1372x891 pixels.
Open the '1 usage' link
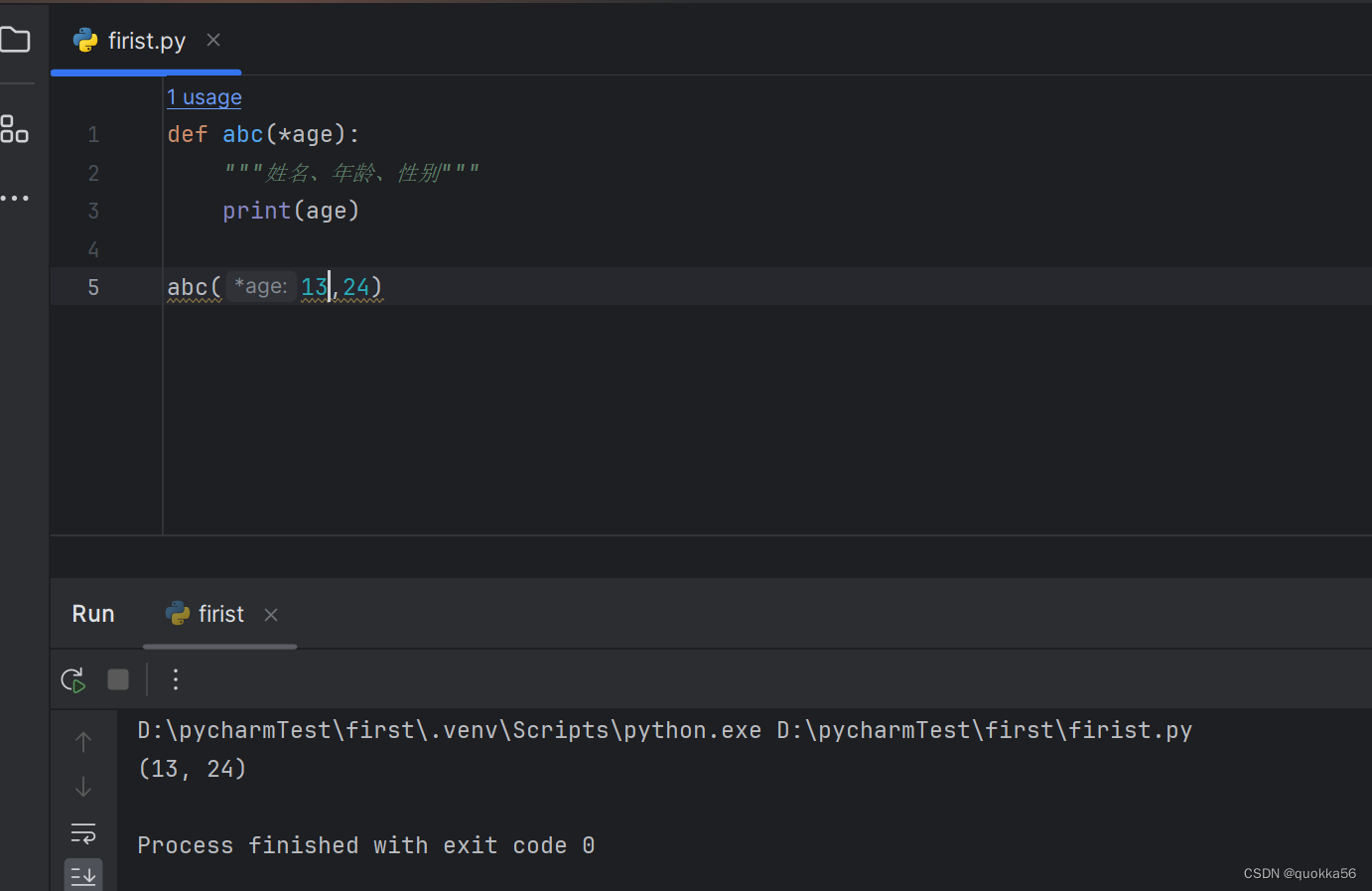[x=205, y=97]
